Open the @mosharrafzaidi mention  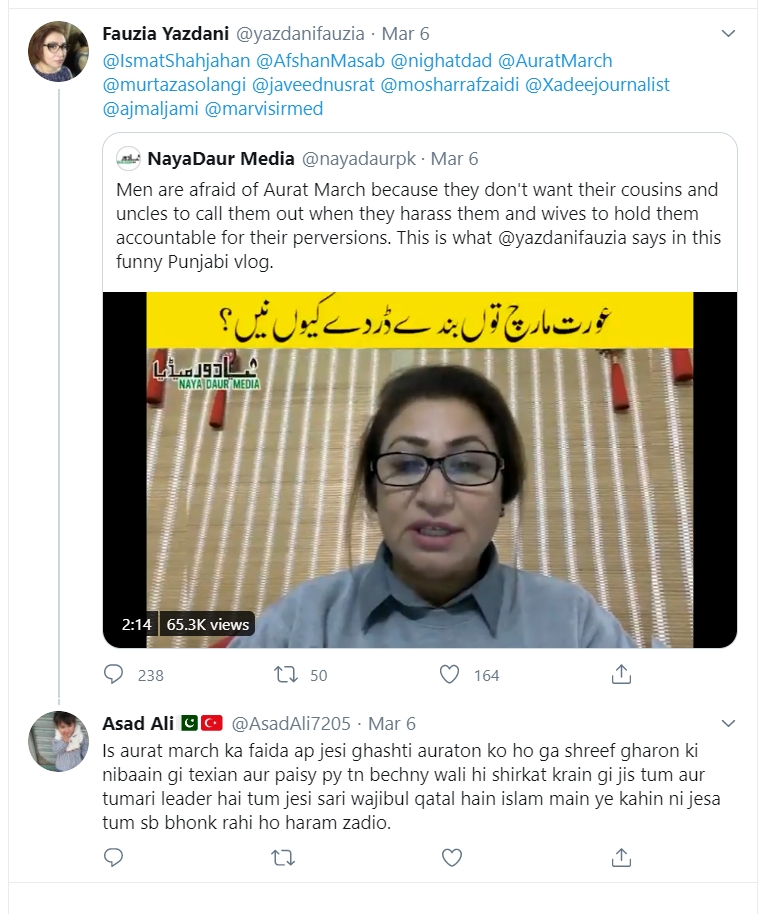tap(450, 85)
